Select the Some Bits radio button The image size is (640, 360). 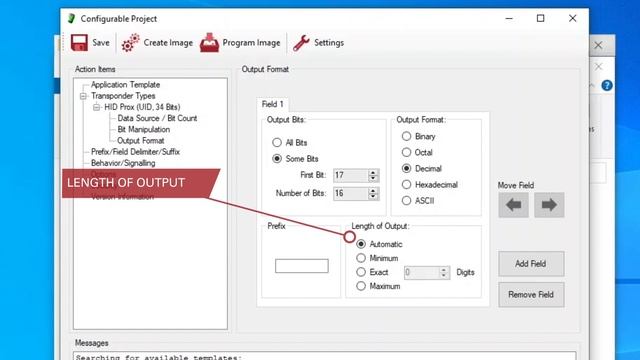coord(277,158)
